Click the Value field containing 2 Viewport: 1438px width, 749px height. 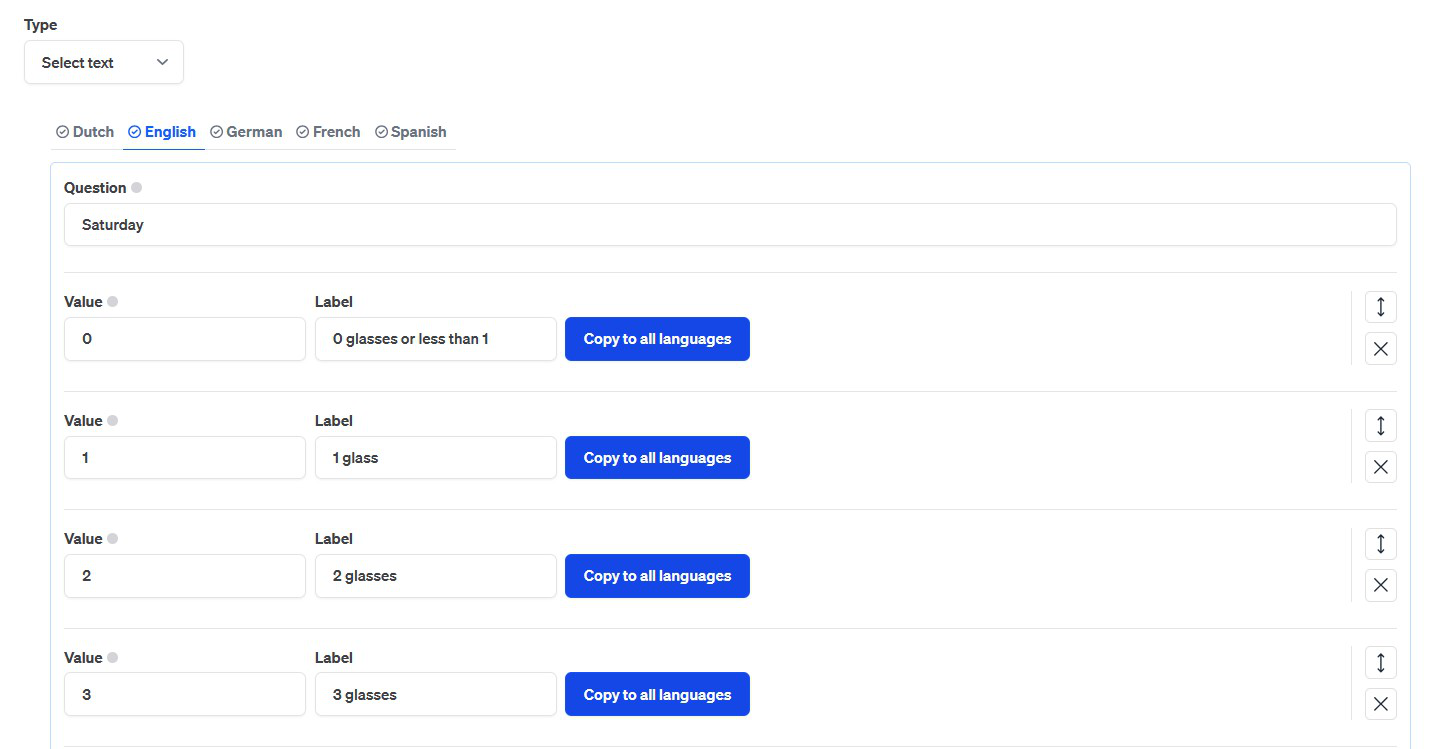tap(185, 576)
